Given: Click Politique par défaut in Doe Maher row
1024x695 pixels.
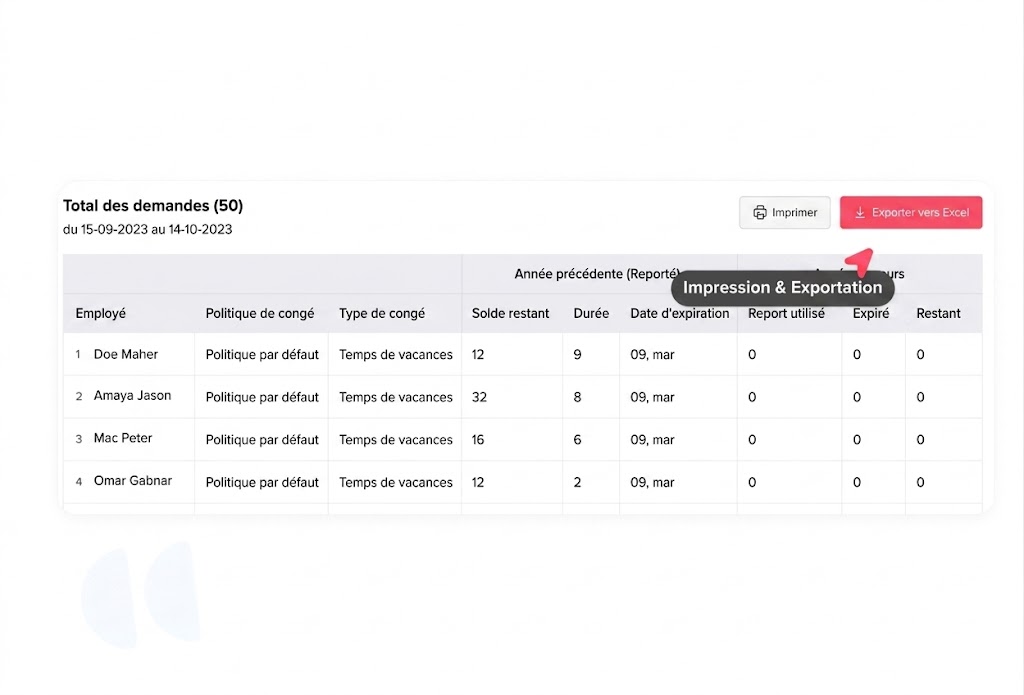Looking at the screenshot, I should pyautogui.click(x=262, y=354).
